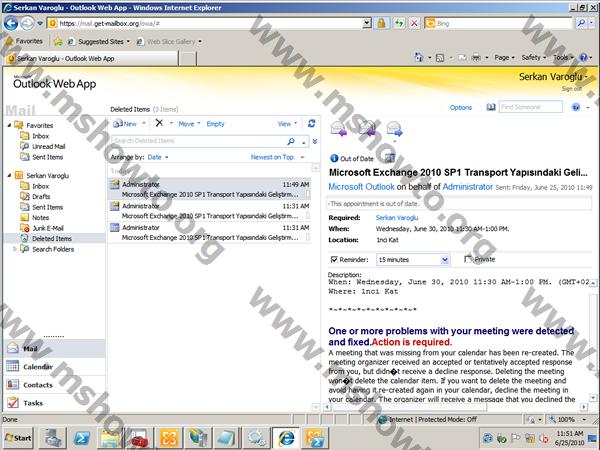Click the Reply icon in reading pane
The height and width of the screenshot is (450, 600).
click(x=339, y=129)
